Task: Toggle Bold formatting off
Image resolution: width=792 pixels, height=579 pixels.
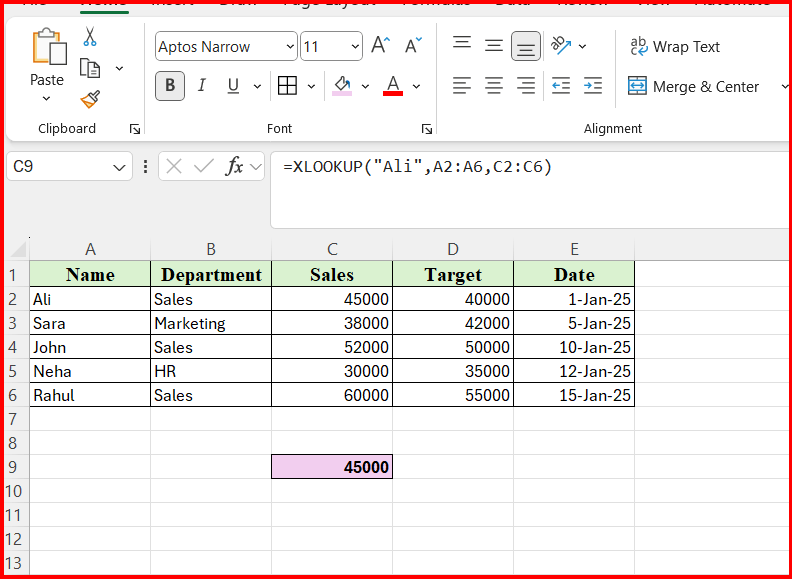Action: pos(170,86)
